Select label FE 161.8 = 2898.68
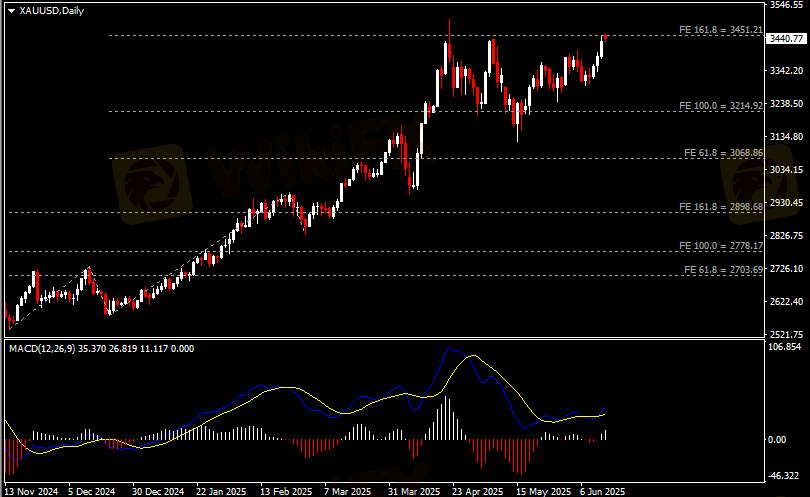Image resolution: width=810 pixels, height=497 pixels. click(x=721, y=207)
